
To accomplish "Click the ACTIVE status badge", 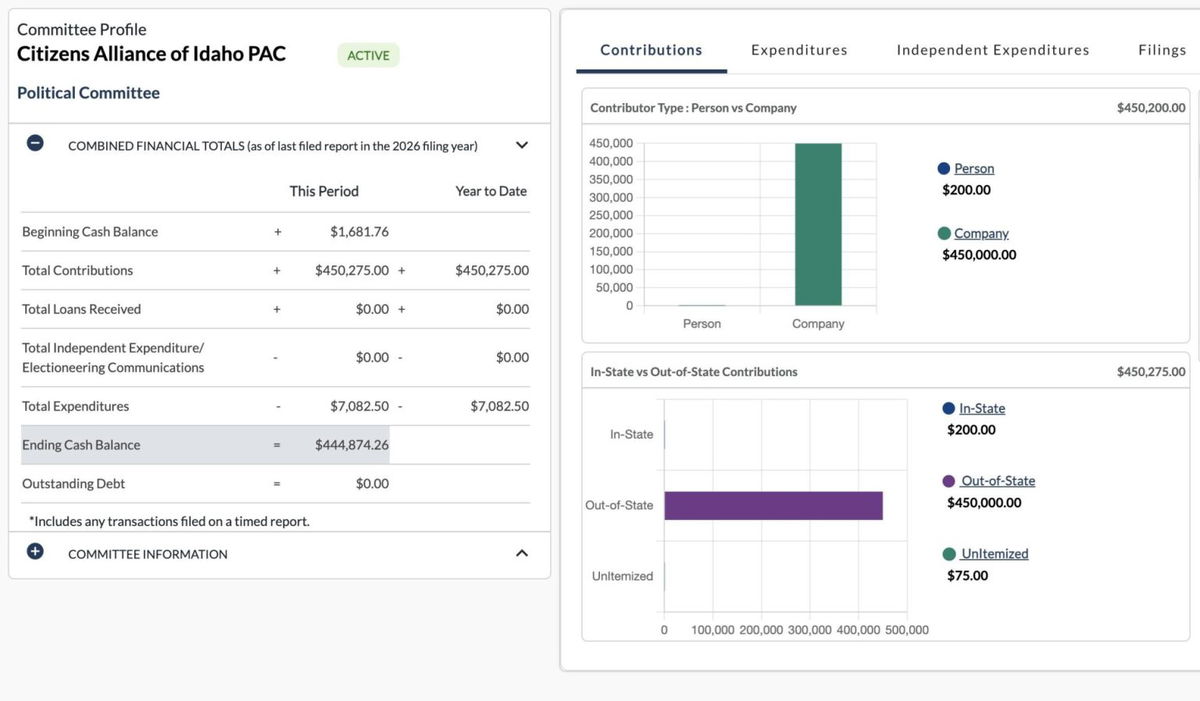I will [x=368, y=55].
